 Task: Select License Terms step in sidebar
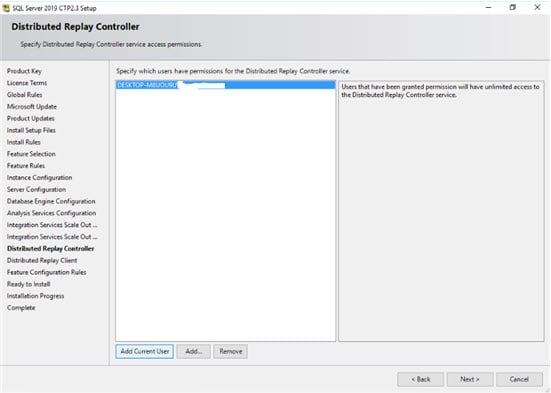click(27, 83)
